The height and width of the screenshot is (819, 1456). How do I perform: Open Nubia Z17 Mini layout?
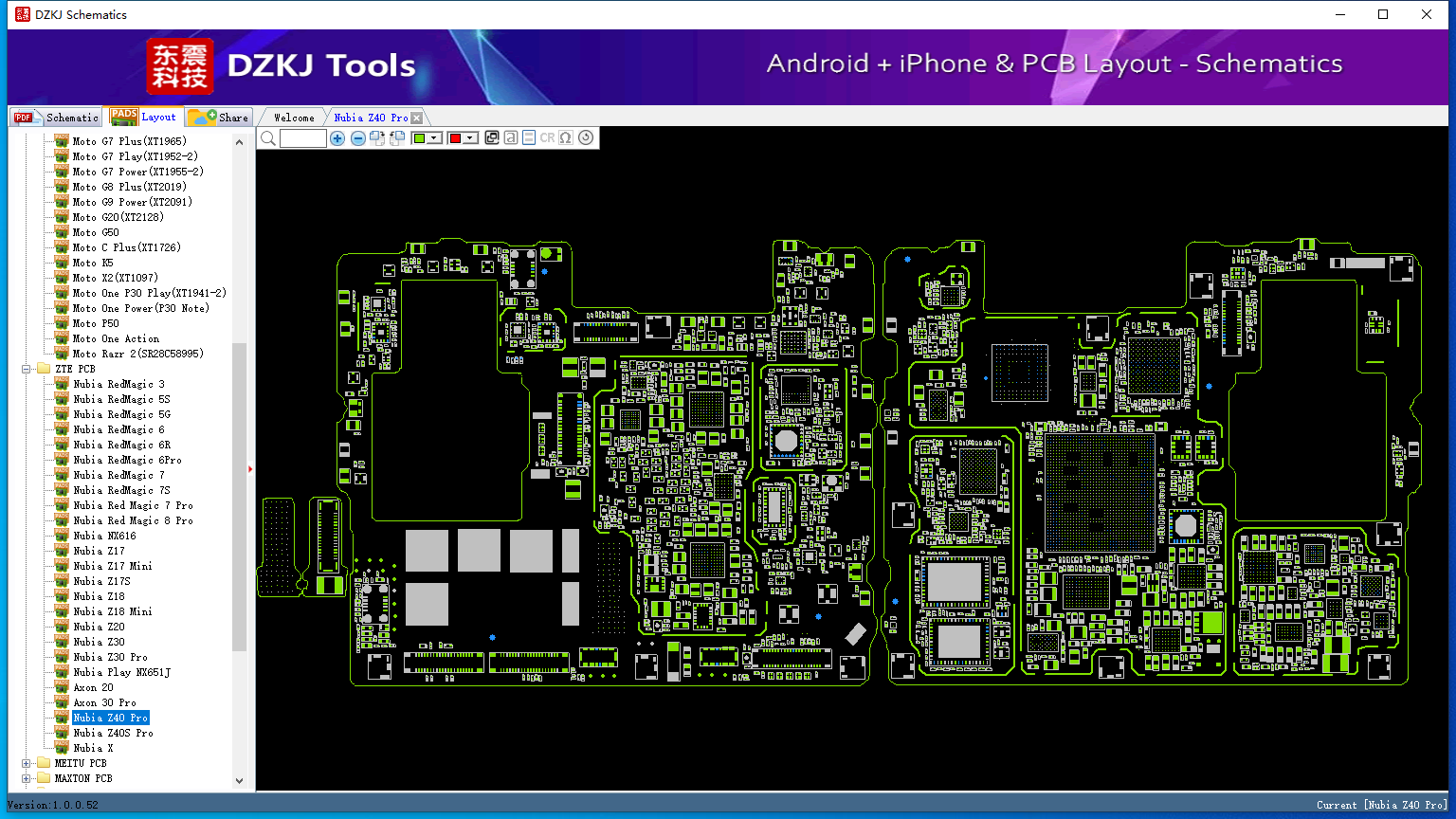[113, 566]
